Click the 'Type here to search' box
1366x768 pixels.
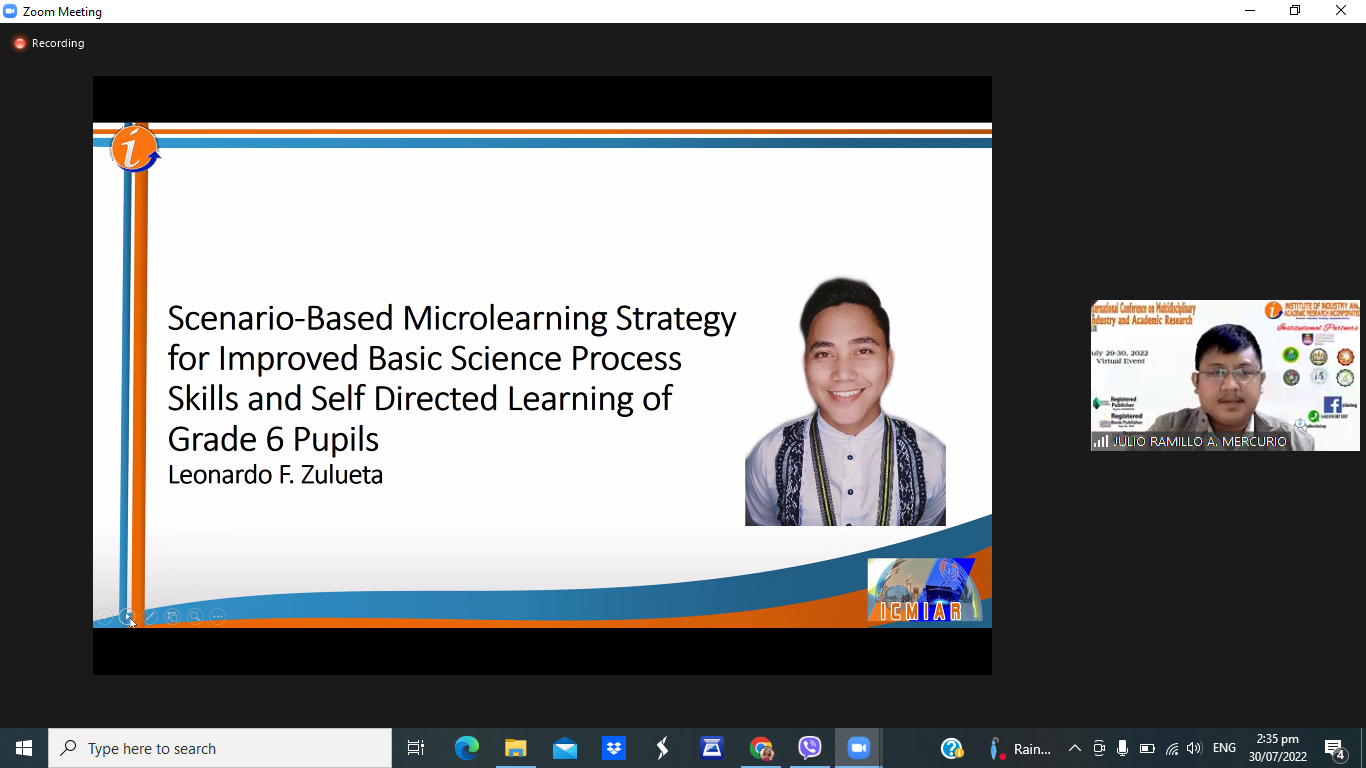click(220, 748)
